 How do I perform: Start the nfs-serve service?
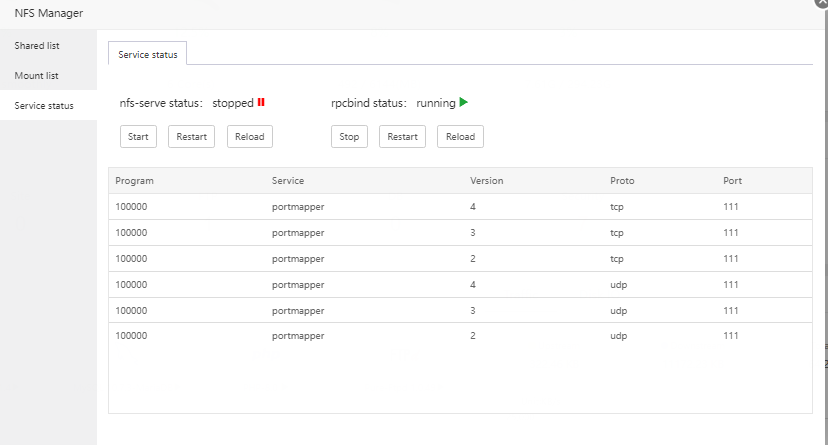pyautogui.click(x=138, y=137)
